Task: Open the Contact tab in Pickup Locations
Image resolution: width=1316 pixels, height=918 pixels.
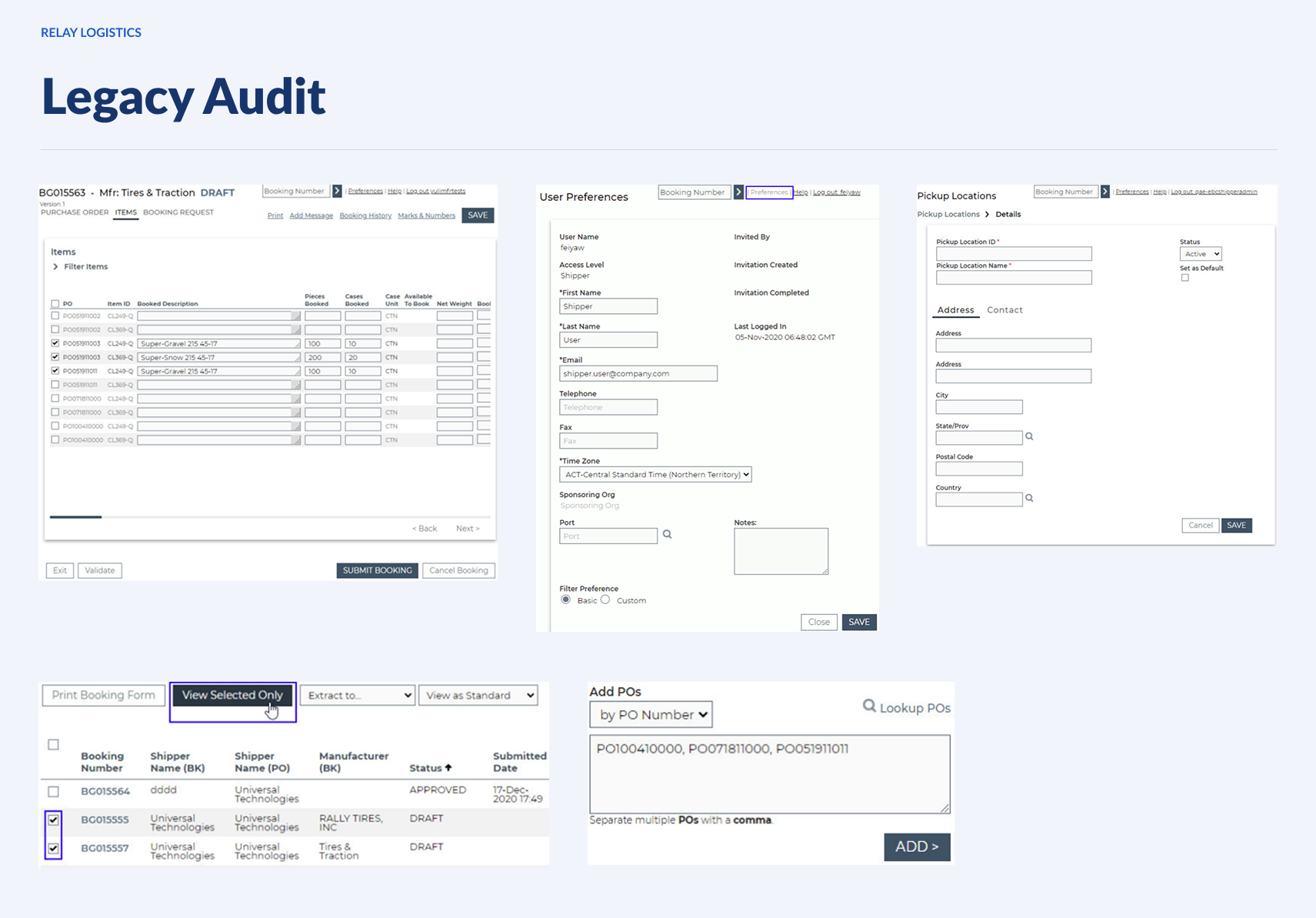Action: click(1004, 310)
